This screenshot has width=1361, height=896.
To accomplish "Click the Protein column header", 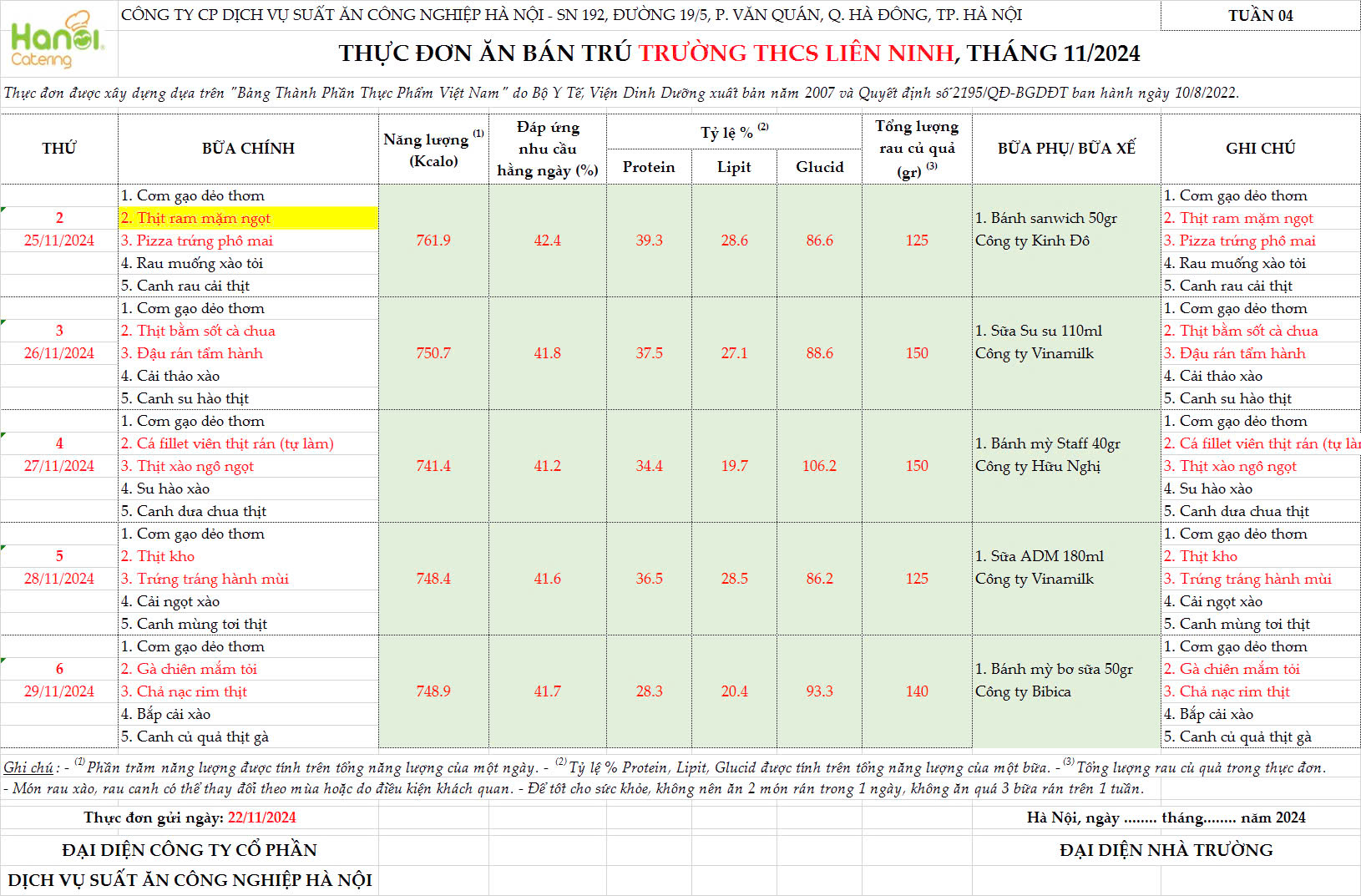I will 649,167.
